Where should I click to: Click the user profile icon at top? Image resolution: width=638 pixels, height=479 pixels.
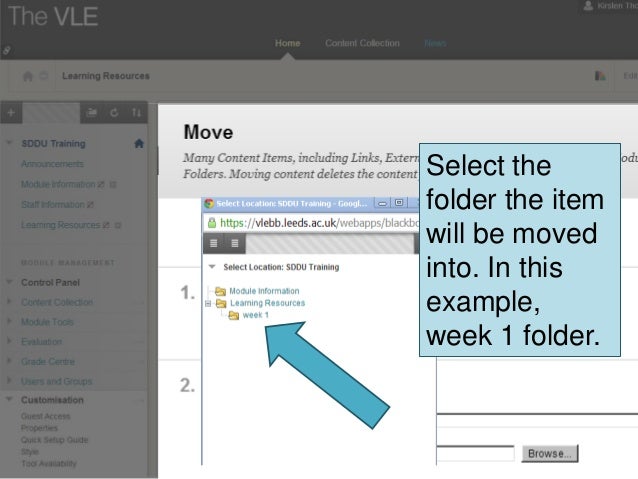[588, 6]
